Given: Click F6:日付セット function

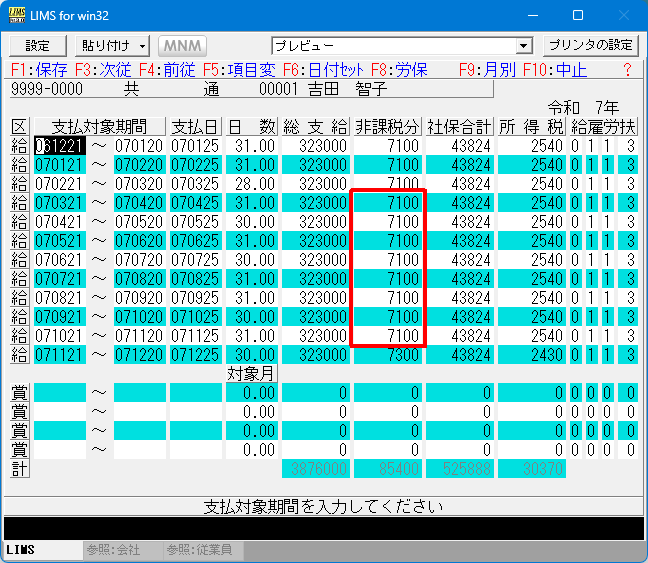Looking at the screenshot, I should 324,70.
